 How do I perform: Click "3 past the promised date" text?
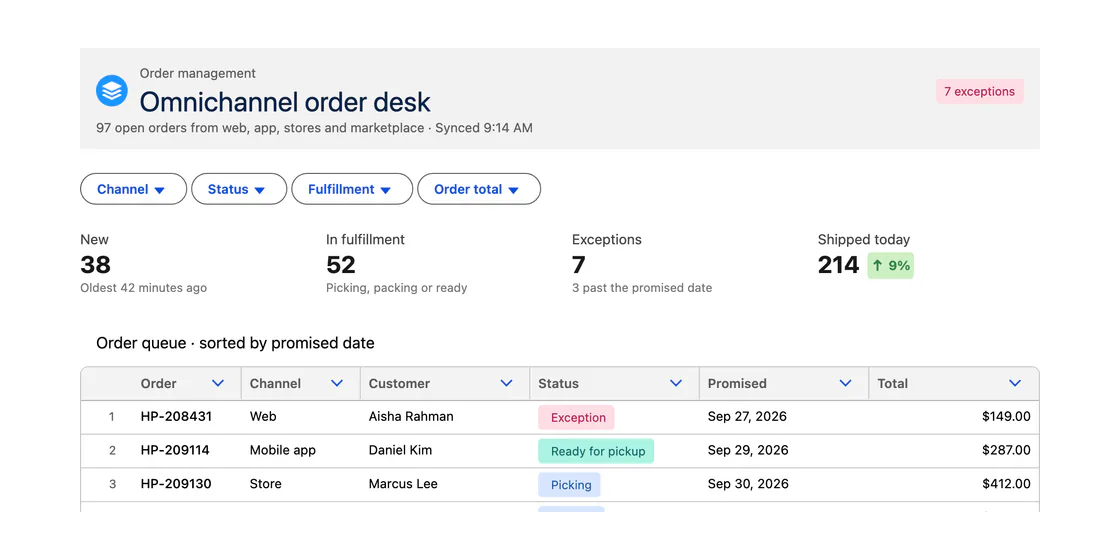[642, 288]
